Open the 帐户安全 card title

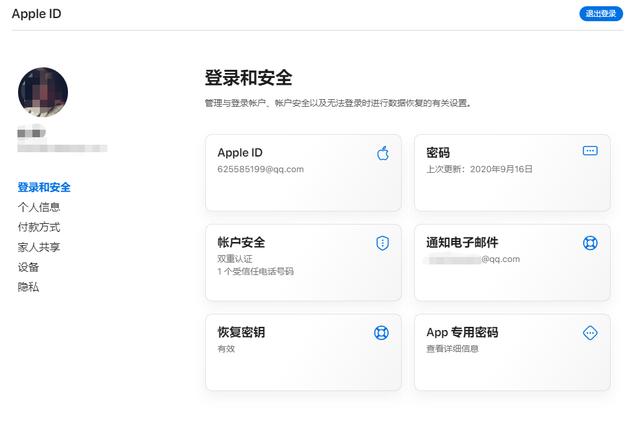tap(241, 242)
